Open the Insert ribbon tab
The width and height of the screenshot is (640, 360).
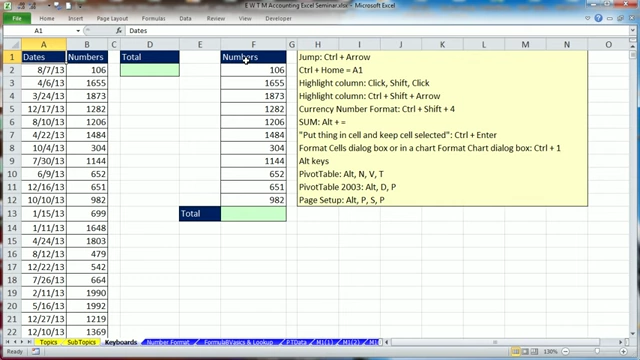pos(76,18)
